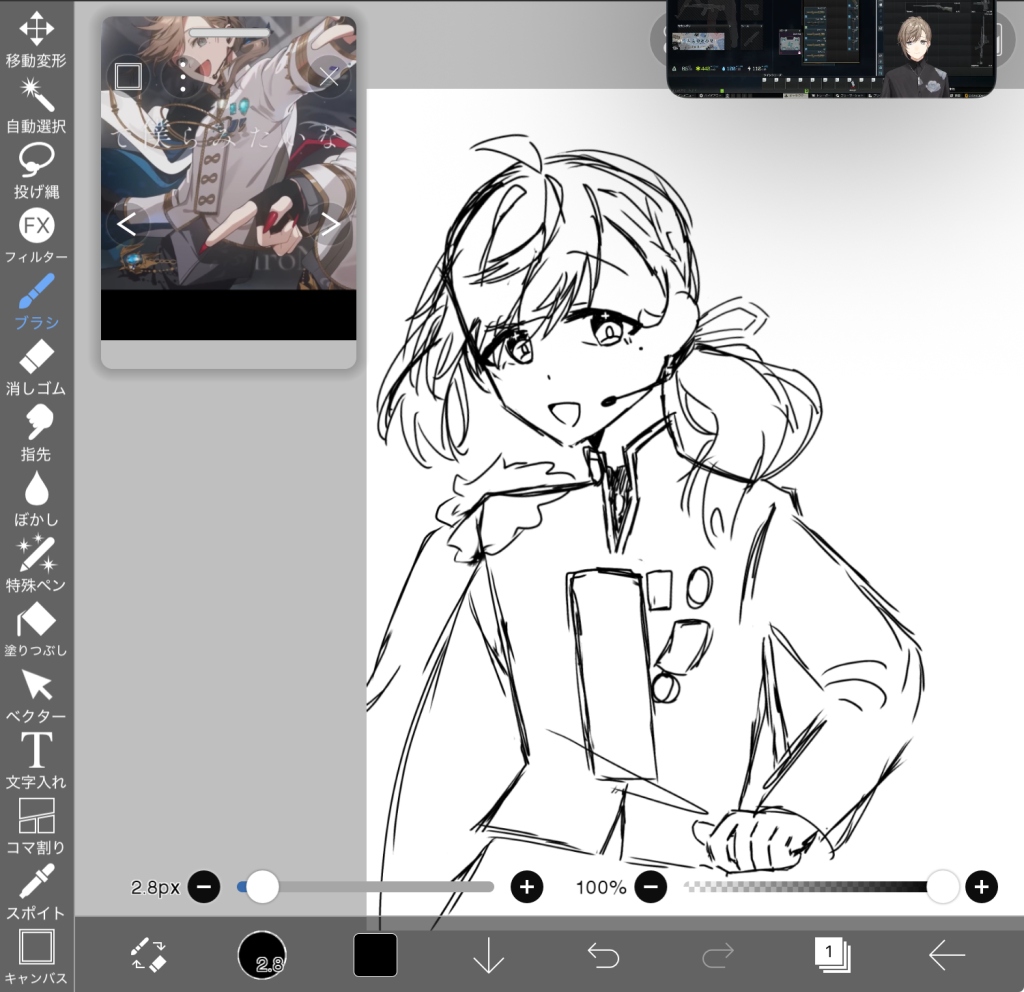Open the FX フィルター filter tool
Screen dimensions: 1024x992
tap(36, 236)
